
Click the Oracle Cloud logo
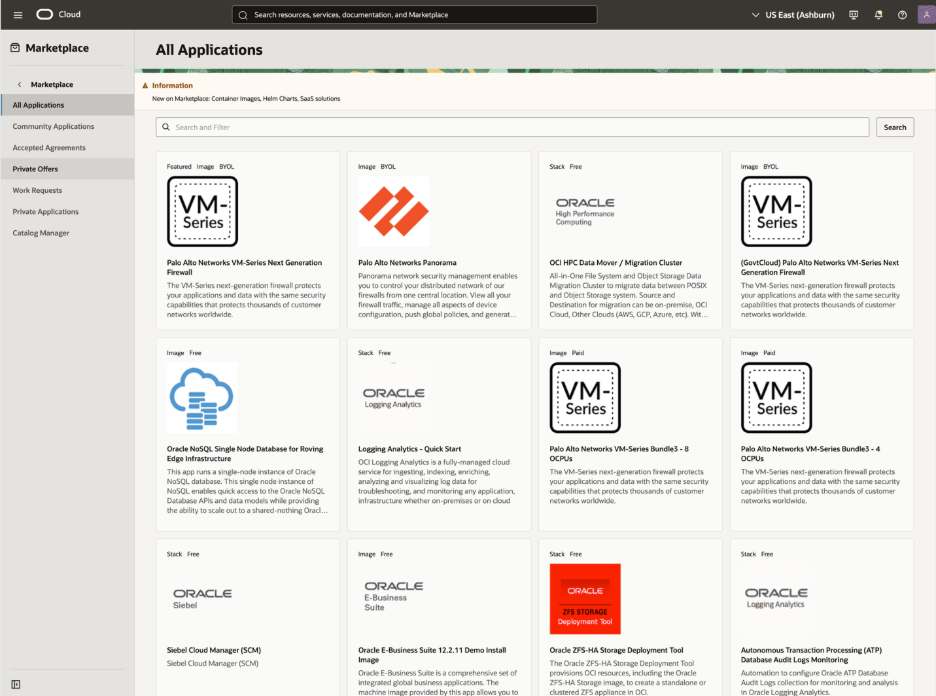point(58,15)
